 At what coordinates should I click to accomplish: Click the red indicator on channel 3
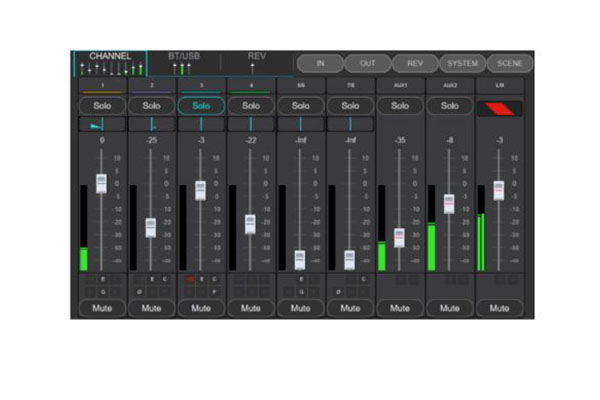189,279
